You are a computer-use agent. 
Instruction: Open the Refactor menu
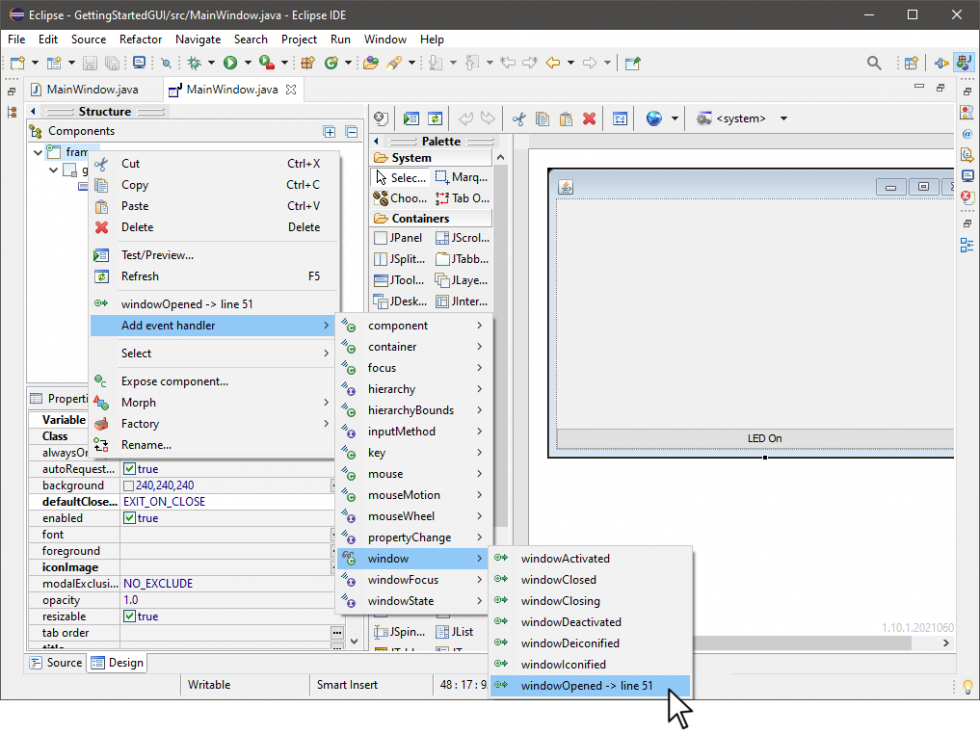pos(141,39)
